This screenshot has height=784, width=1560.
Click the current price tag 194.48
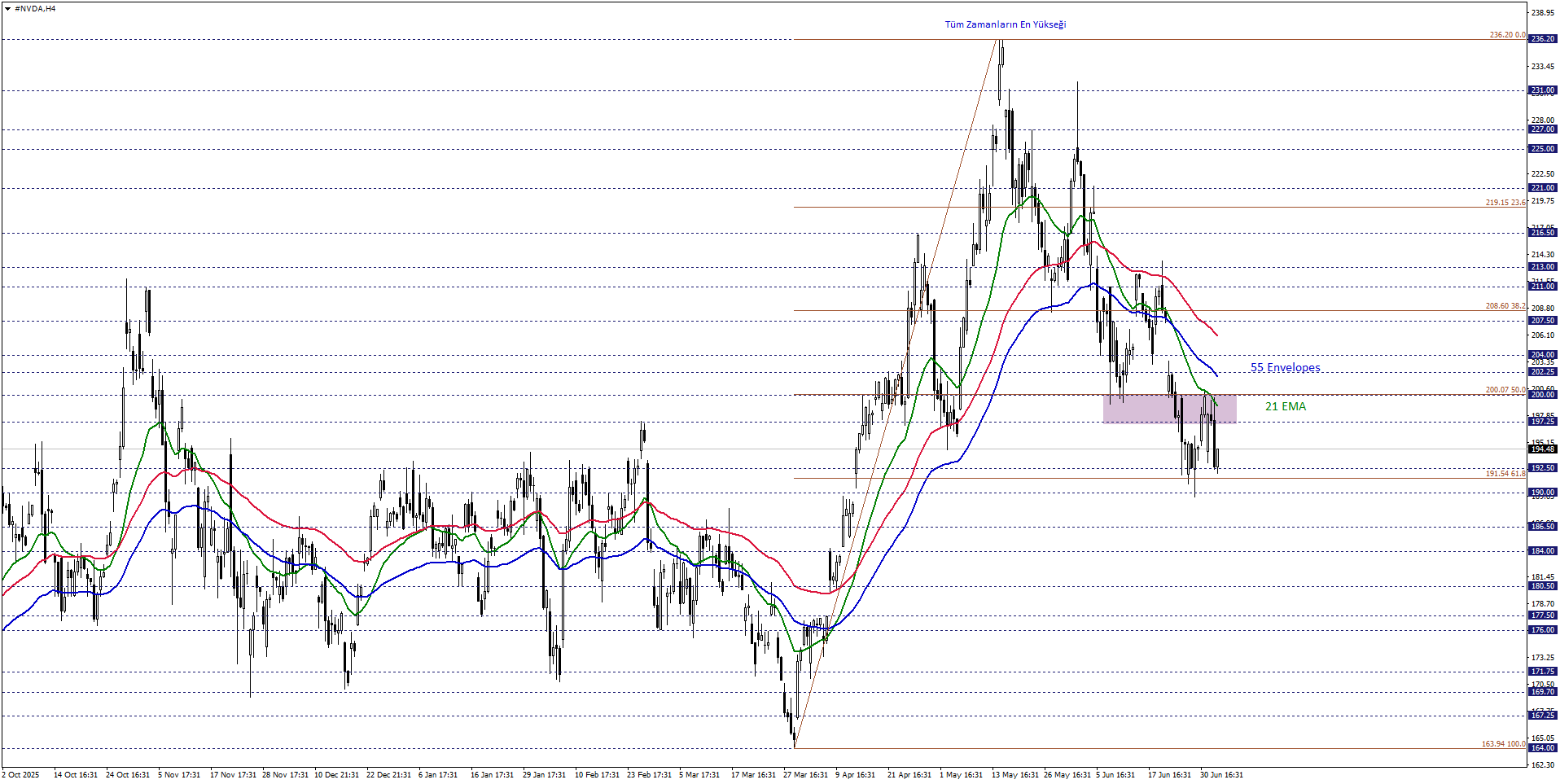tap(1543, 449)
